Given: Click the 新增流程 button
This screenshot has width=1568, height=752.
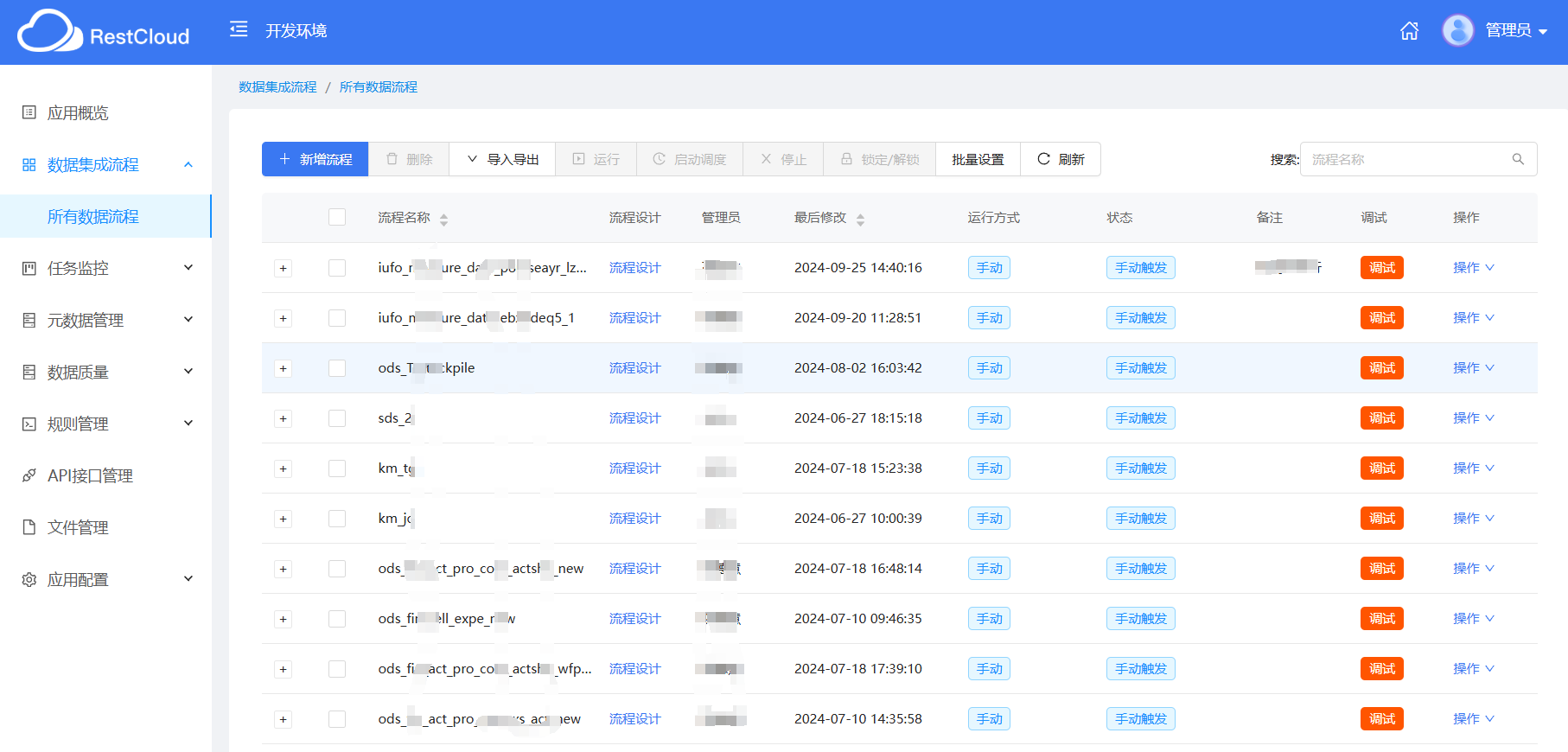Looking at the screenshot, I should [x=316, y=159].
